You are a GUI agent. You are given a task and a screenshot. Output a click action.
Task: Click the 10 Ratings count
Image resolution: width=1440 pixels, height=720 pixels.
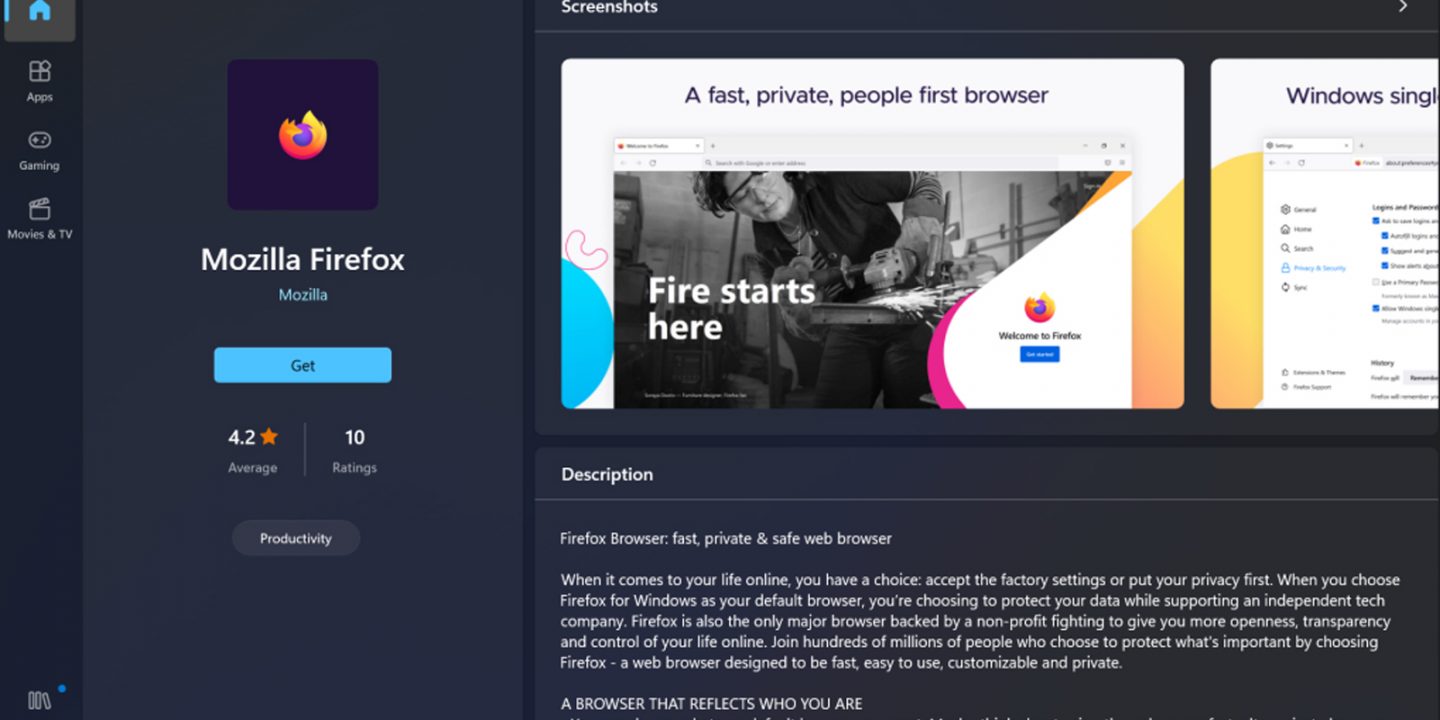pyautogui.click(x=354, y=450)
